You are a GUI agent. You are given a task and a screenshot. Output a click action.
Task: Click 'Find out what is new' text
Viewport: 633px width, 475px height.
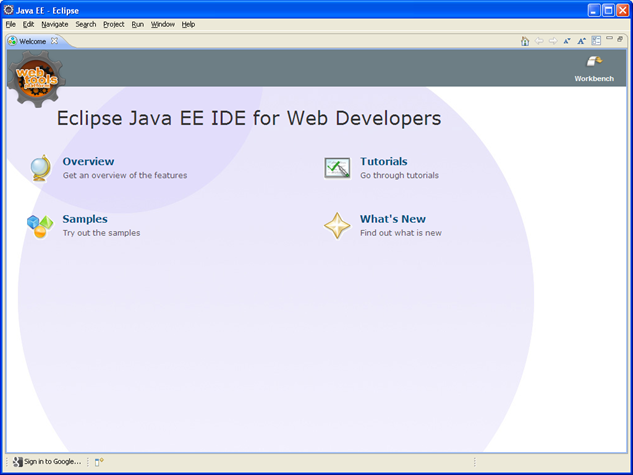[401, 233]
